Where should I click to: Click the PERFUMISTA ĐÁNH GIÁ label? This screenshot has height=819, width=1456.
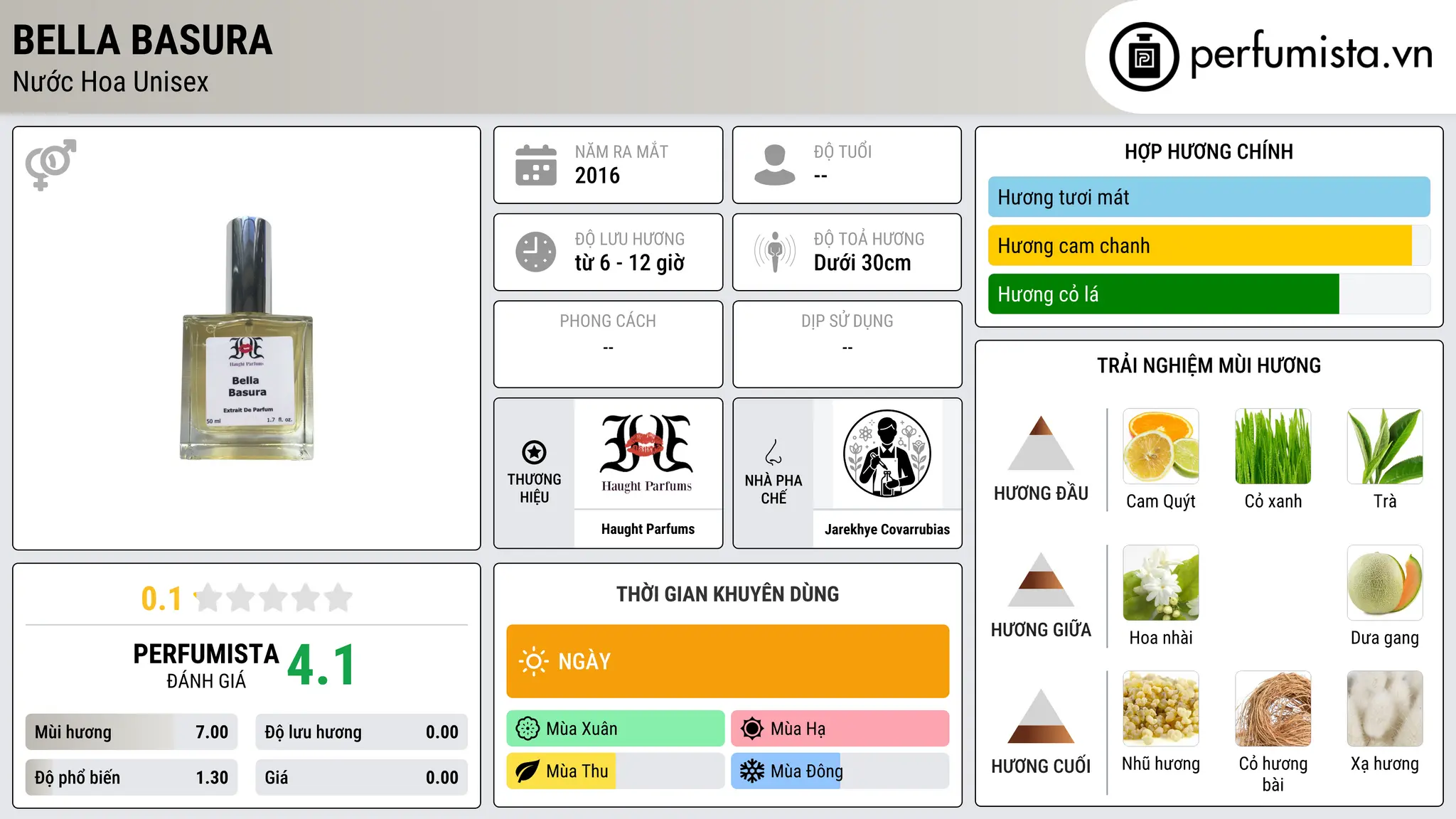(206, 665)
